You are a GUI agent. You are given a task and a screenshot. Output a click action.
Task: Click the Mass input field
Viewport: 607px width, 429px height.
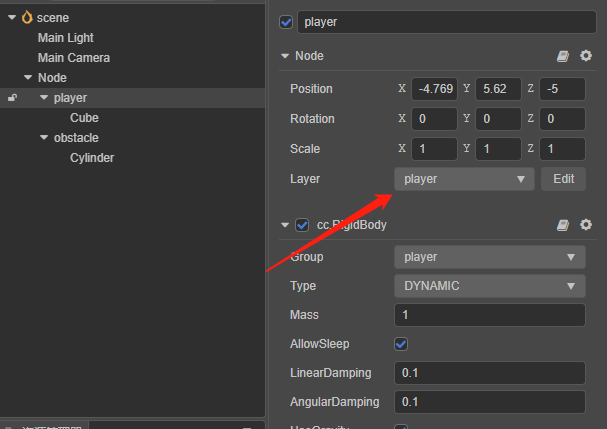click(x=490, y=315)
